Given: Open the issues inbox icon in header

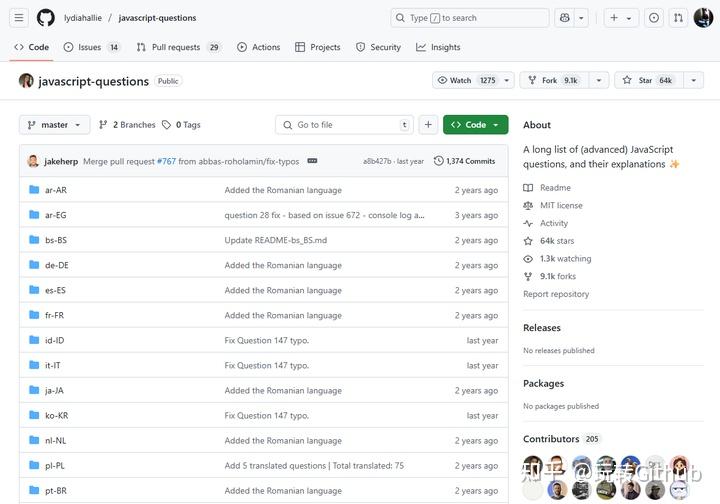Looking at the screenshot, I should [654, 18].
